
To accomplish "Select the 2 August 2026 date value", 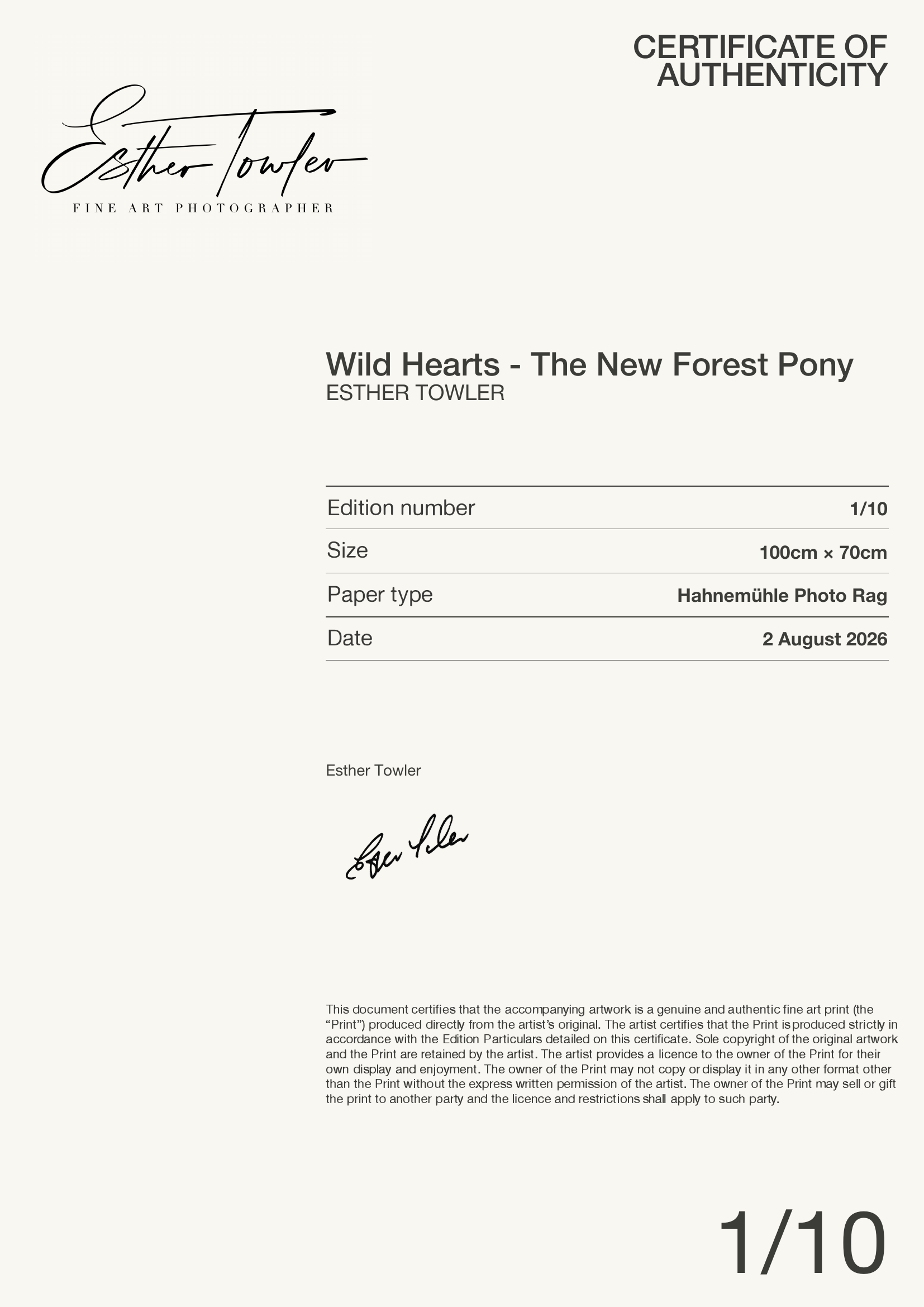I will pyautogui.click(x=825, y=640).
